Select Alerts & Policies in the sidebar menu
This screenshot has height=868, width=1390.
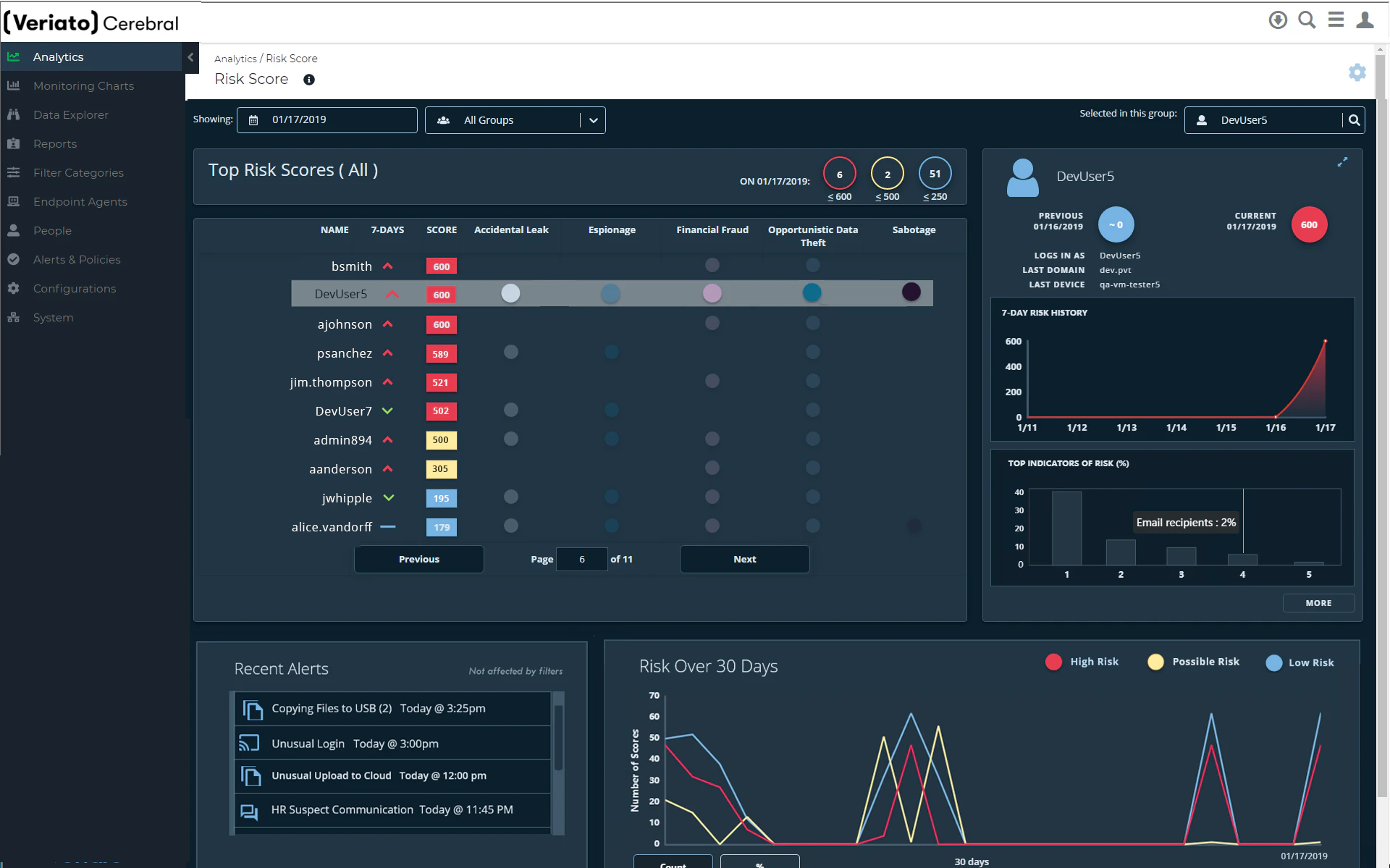tap(77, 259)
